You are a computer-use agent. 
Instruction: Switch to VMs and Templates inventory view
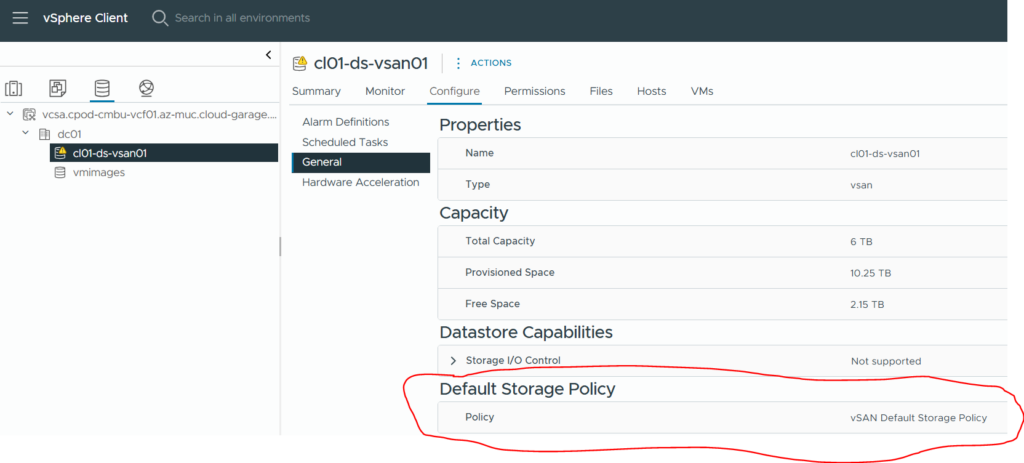58,89
